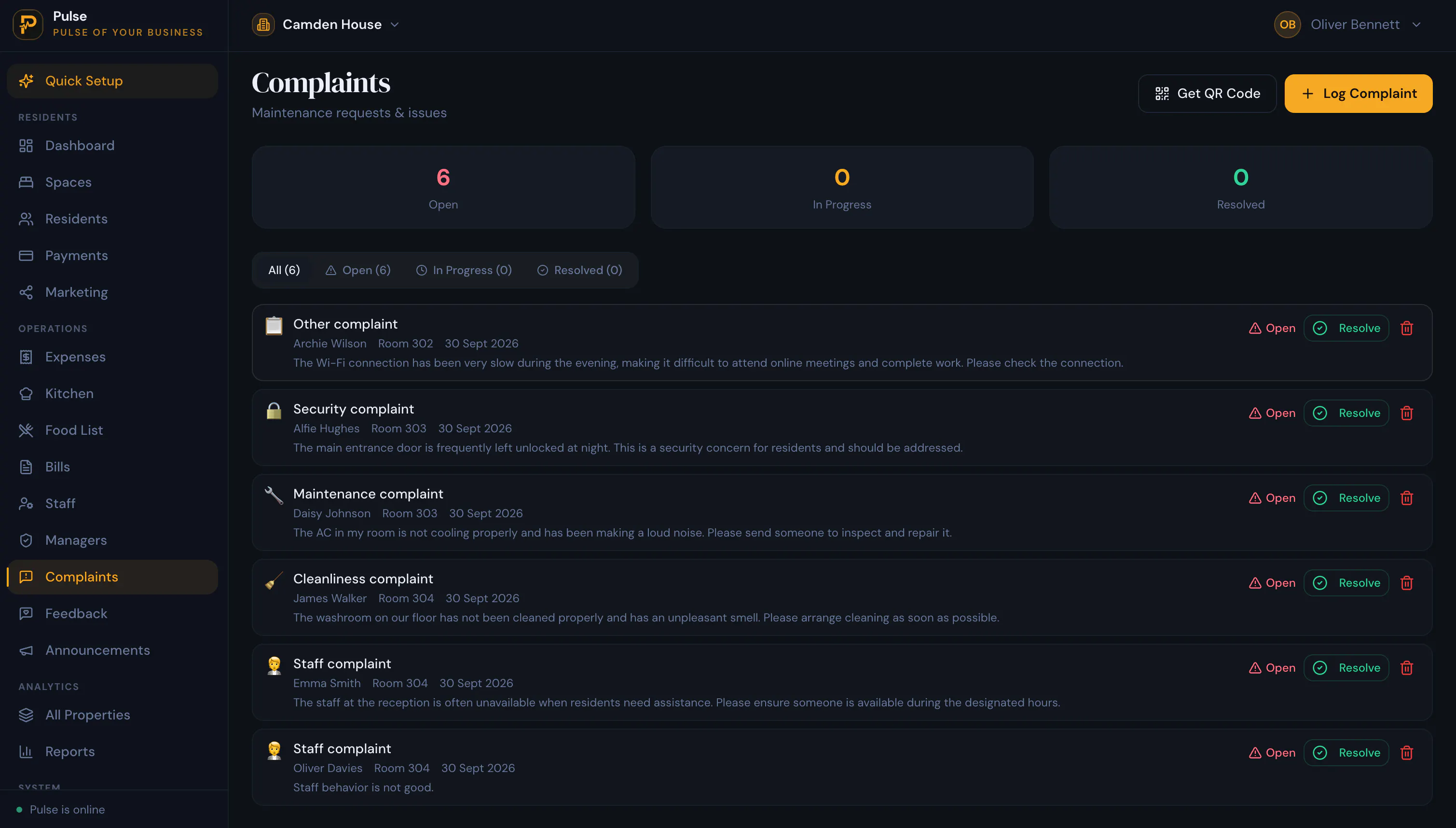
Task: Delete the Maintenance complaint by Daisy Johnson
Action: pos(1406,497)
